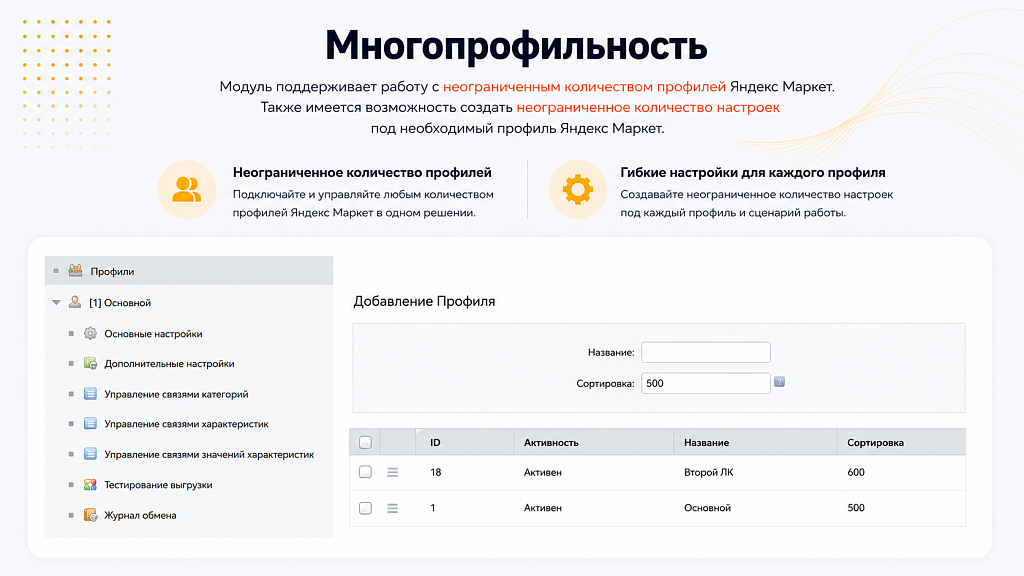Open the Профили section in sidebar
This screenshot has height=576, width=1024.
click(x=189, y=270)
